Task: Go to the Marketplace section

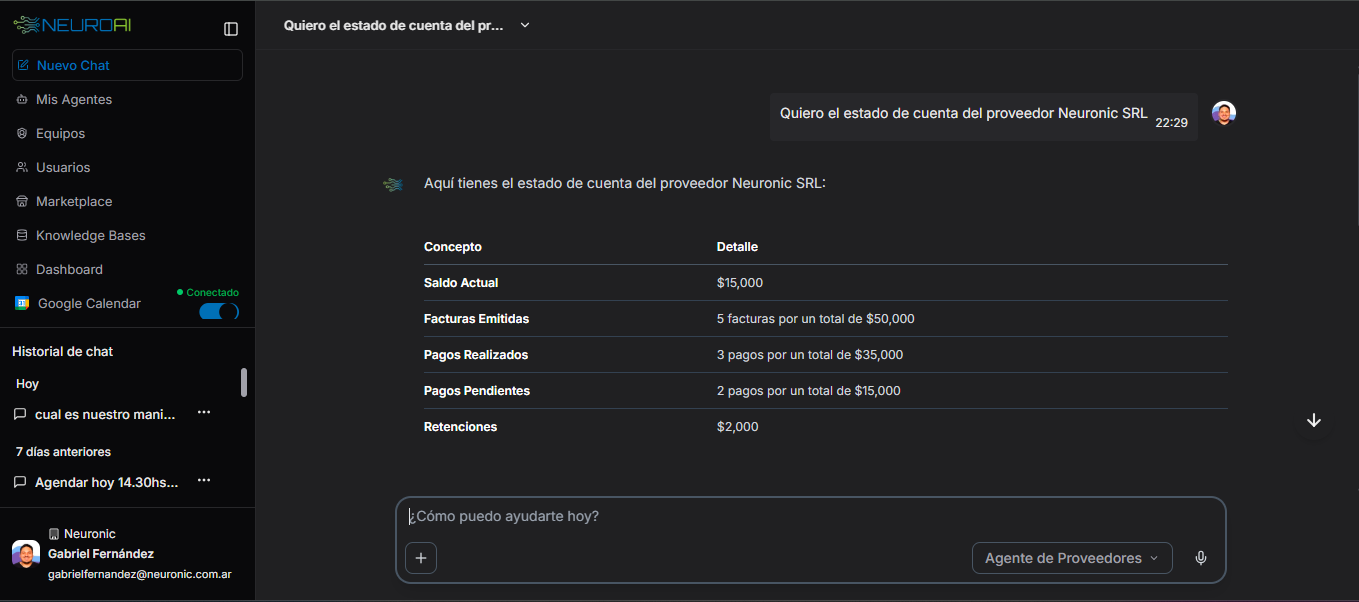Action: (74, 201)
